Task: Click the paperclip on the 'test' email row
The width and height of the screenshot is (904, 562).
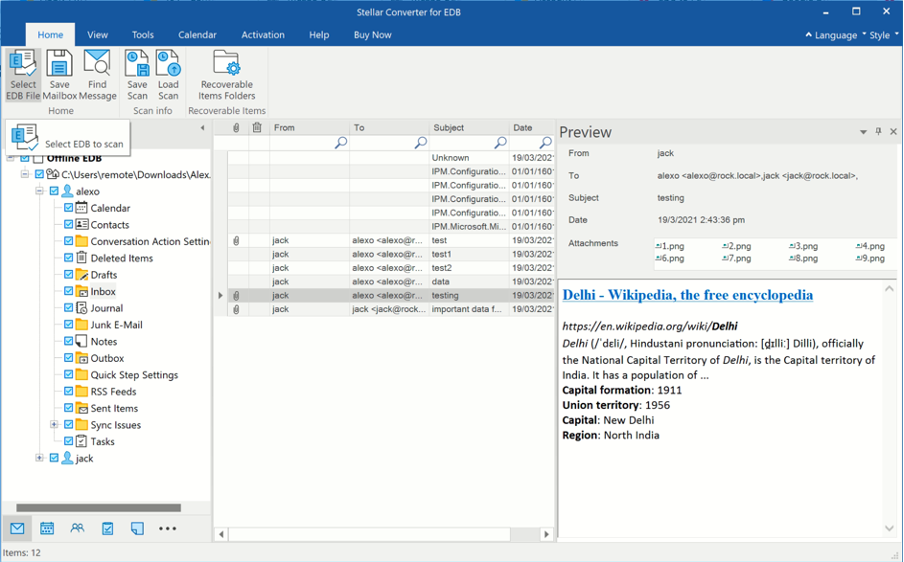Action: tap(236, 240)
